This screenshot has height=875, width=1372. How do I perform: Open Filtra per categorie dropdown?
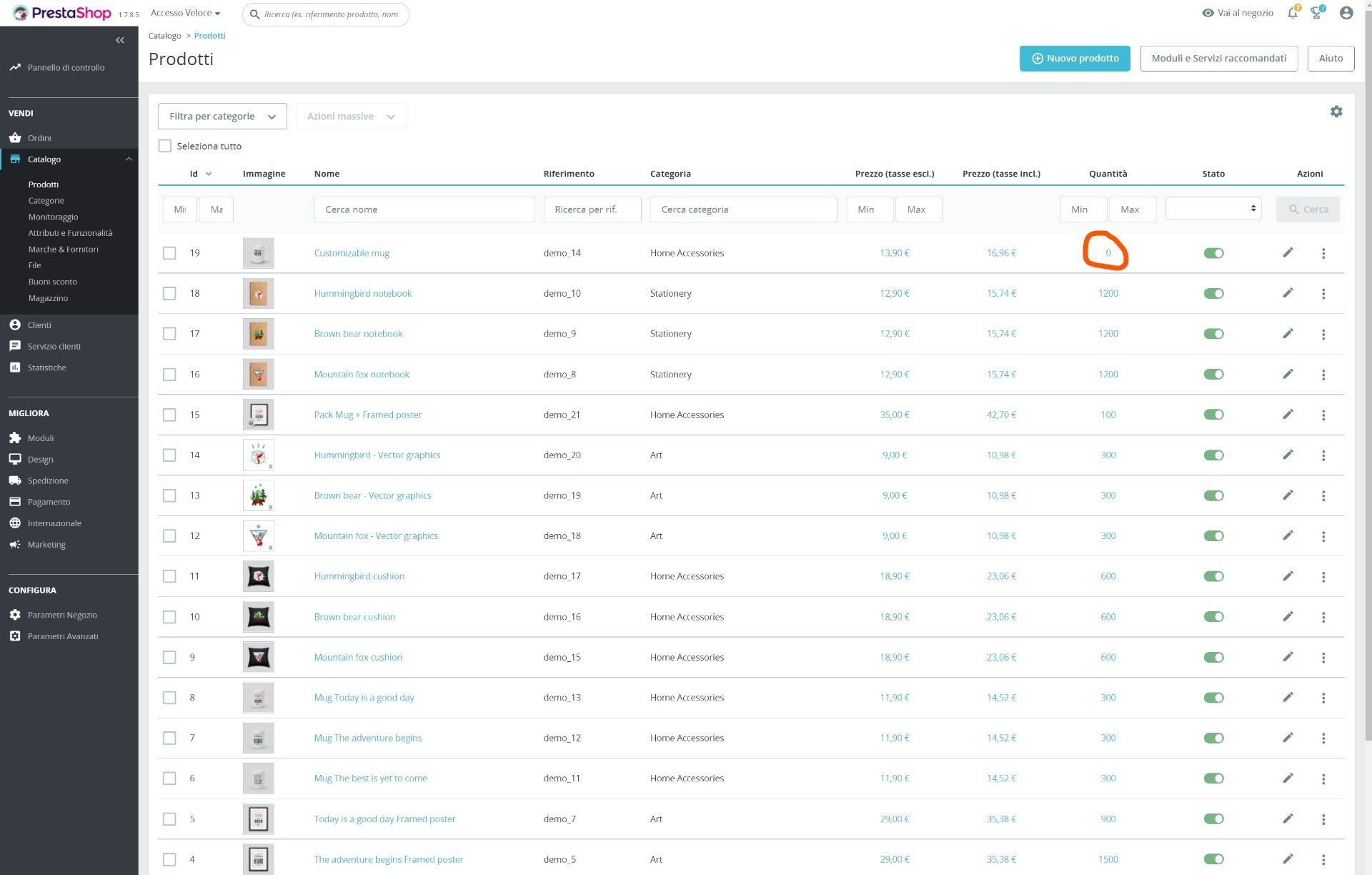click(222, 117)
